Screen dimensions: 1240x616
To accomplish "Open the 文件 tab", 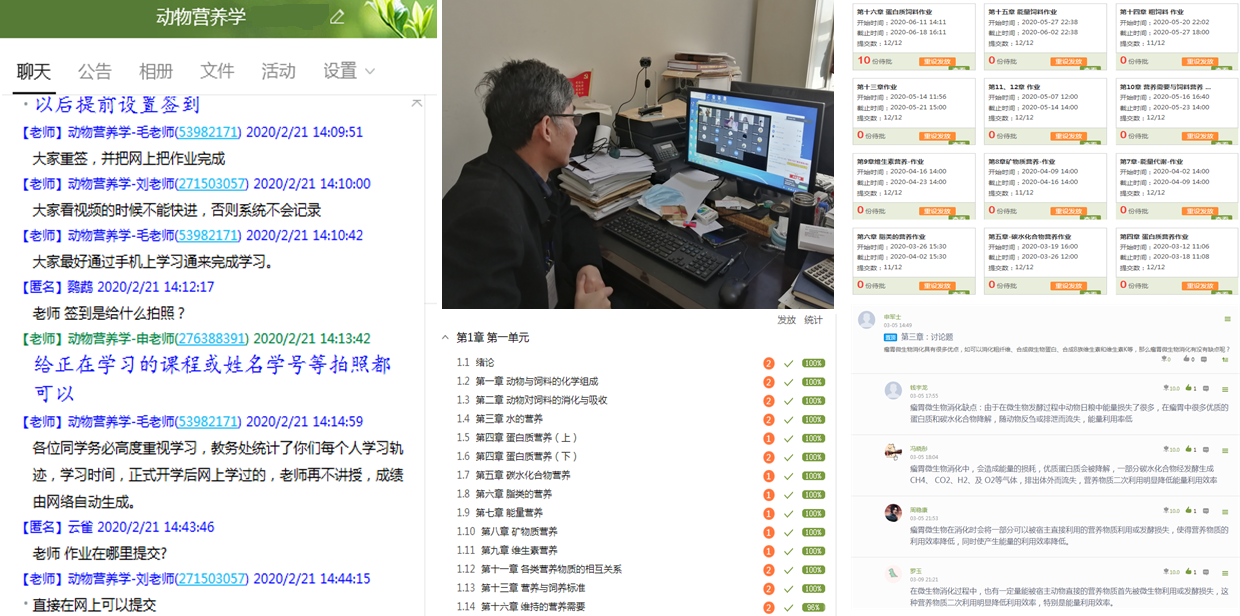I will click(x=217, y=71).
